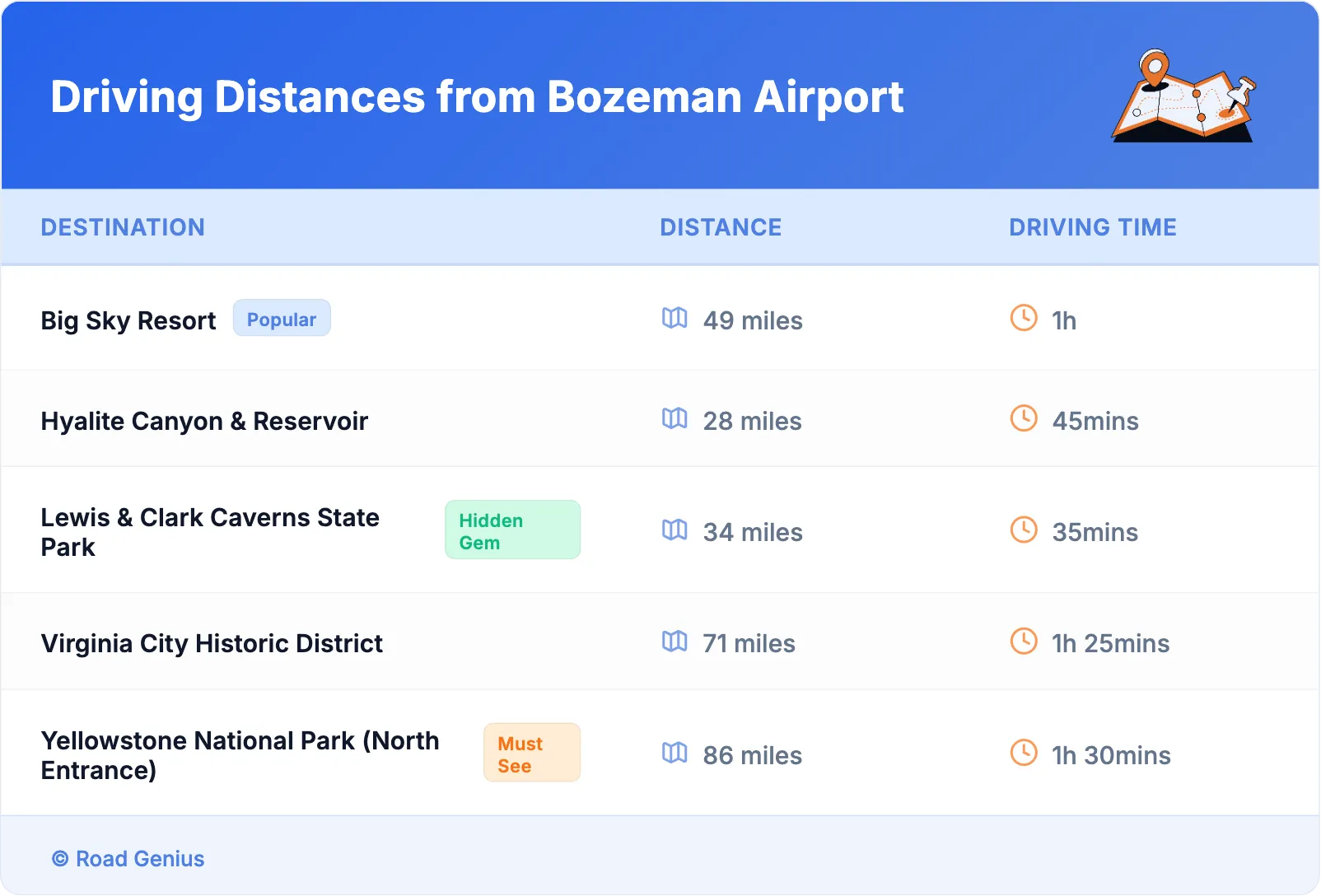The image size is (1321, 896).
Task: Click the map icon beside 28 miles
Action: (675, 418)
